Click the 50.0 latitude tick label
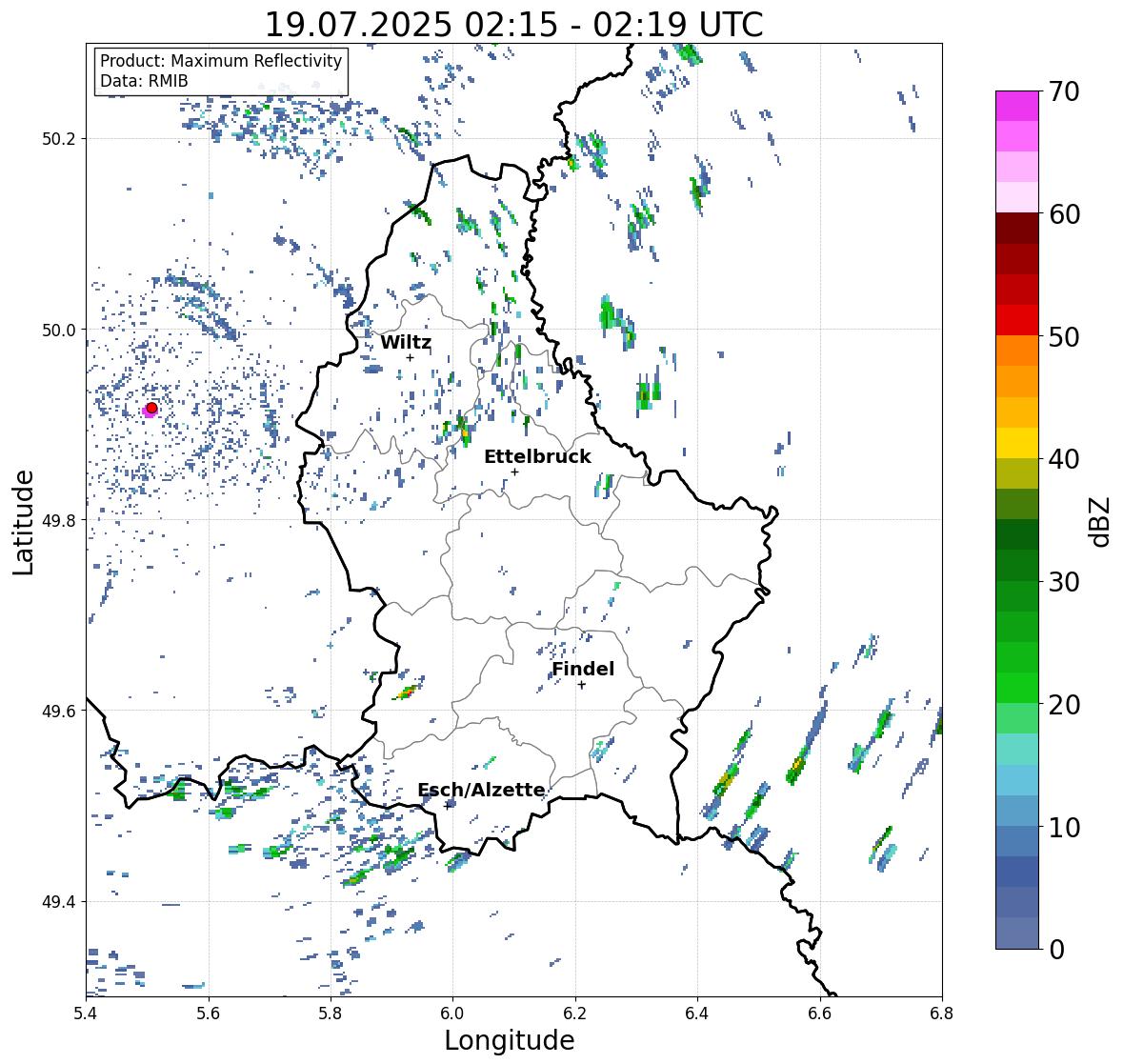Screen dimensions: 1123x1064 click(x=59, y=331)
